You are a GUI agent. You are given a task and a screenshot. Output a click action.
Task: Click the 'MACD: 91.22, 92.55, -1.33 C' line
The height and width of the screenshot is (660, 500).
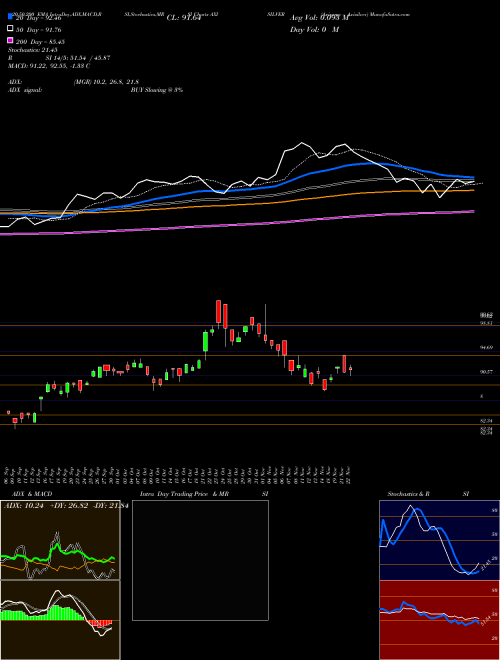pos(49,66)
